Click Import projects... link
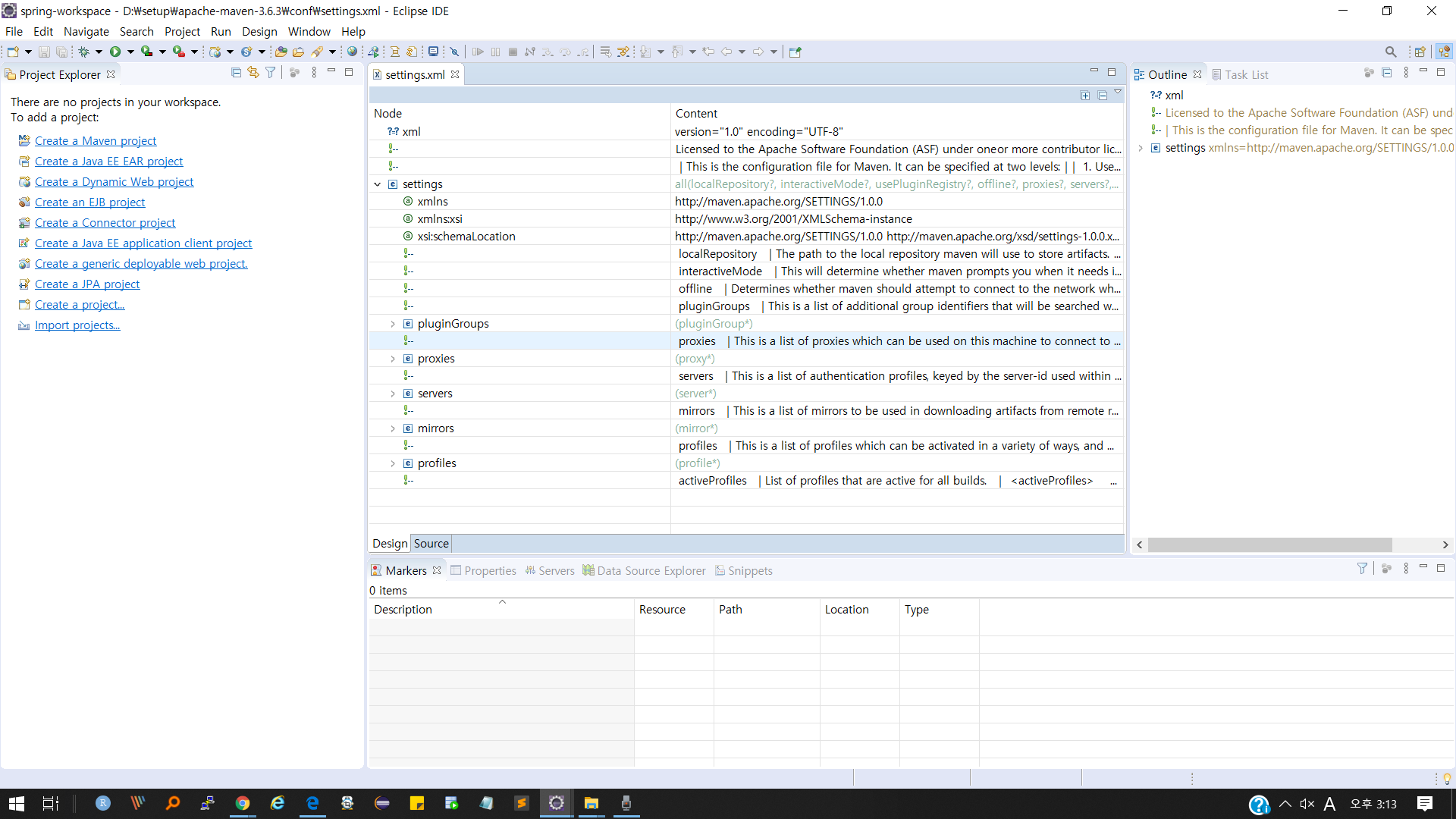Screen dimensions: 1456x819 (77, 325)
